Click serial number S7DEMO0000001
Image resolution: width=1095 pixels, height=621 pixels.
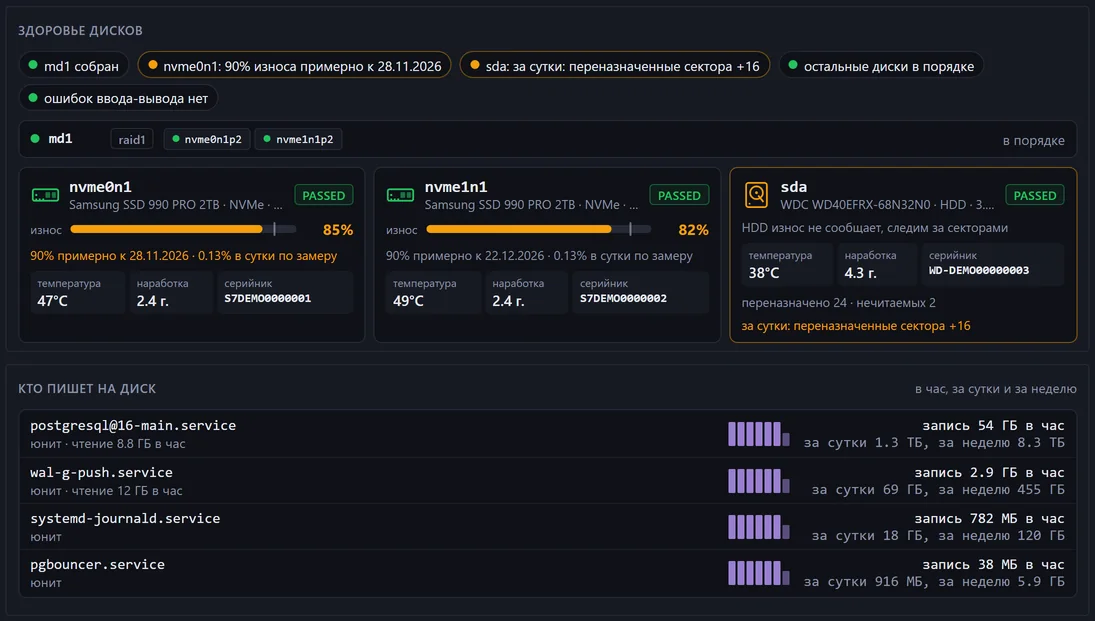coord(267,298)
